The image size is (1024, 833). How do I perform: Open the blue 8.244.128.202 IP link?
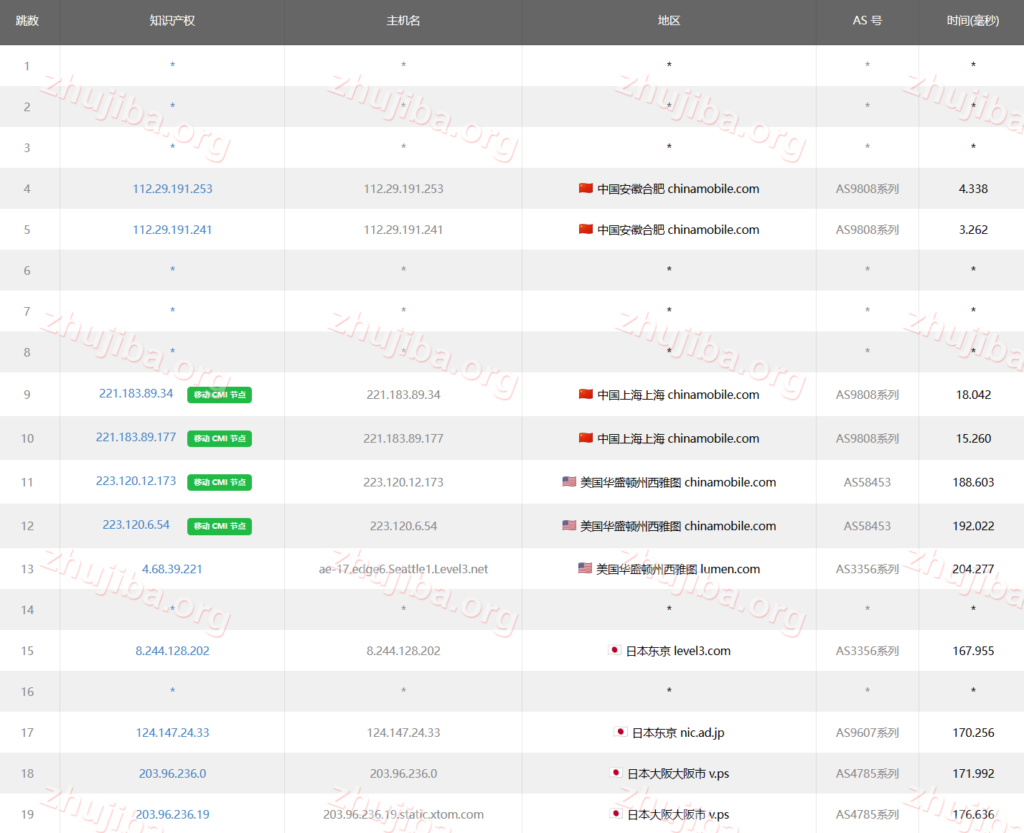pos(172,651)
